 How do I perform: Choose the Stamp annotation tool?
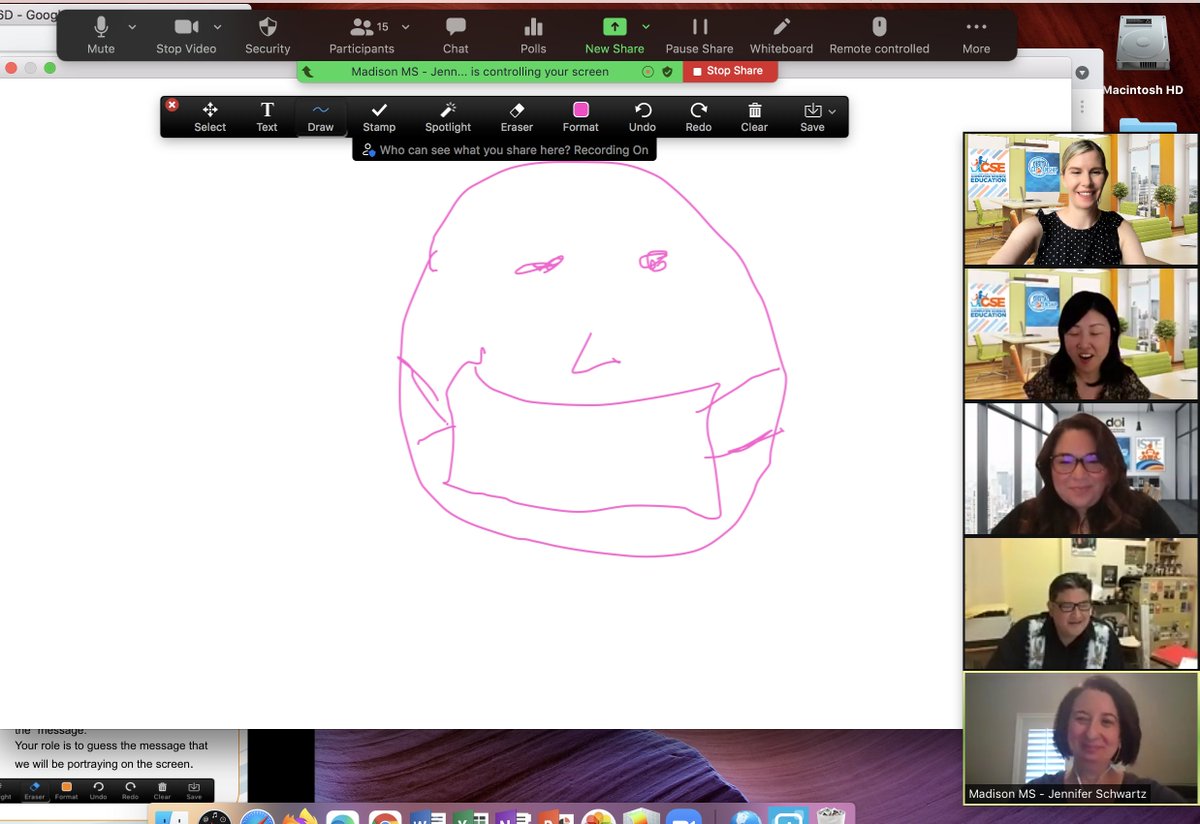[x=379, y=117]
